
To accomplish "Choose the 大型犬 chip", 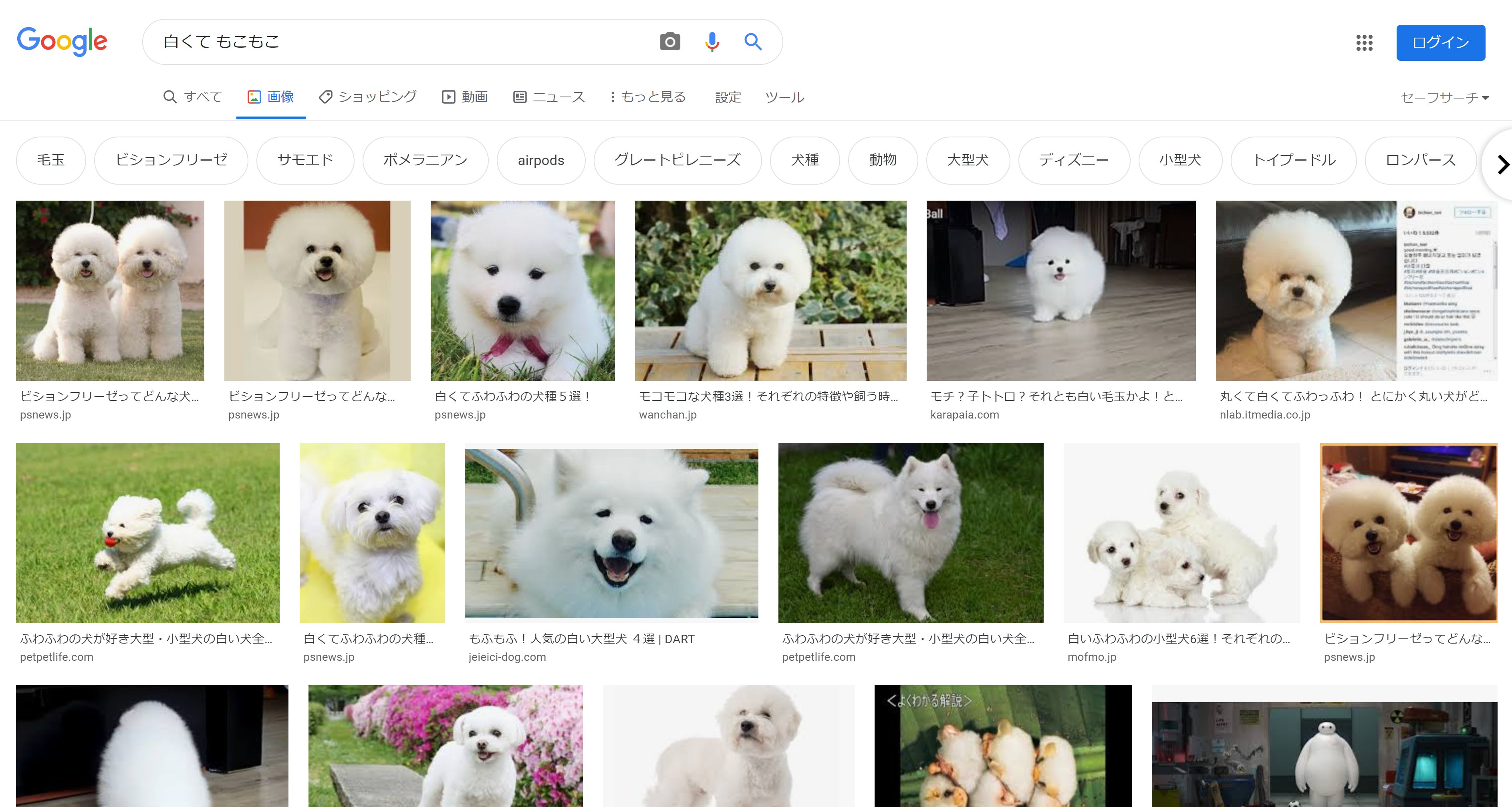I will (x=968, y=160).
